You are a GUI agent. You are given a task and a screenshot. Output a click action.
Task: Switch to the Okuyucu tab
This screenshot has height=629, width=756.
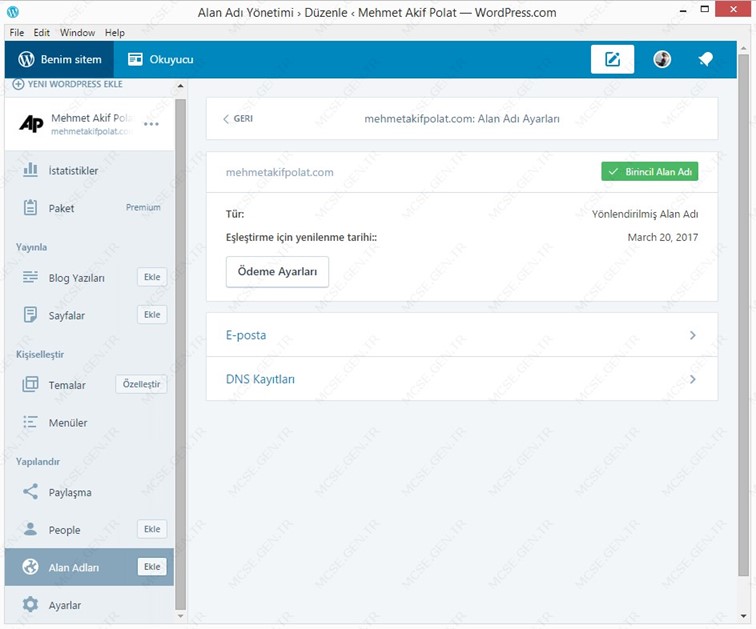coord(161,59)
